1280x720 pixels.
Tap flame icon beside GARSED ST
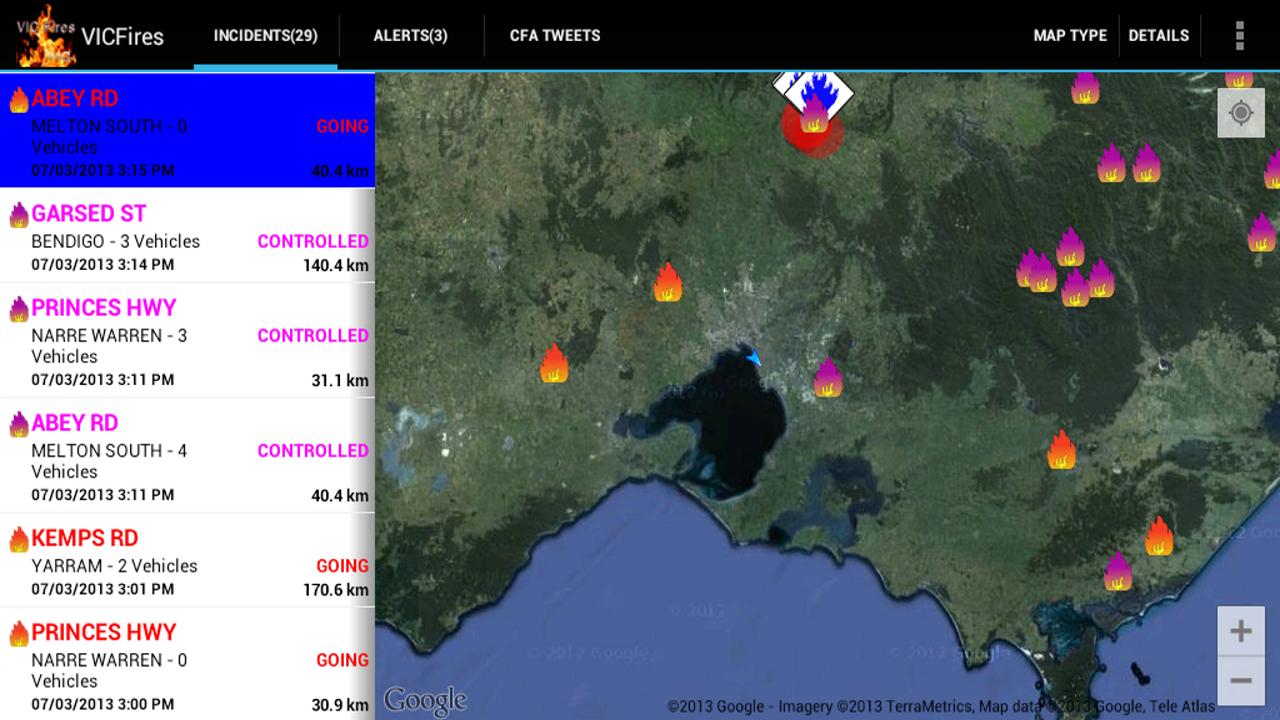(19, 214)
